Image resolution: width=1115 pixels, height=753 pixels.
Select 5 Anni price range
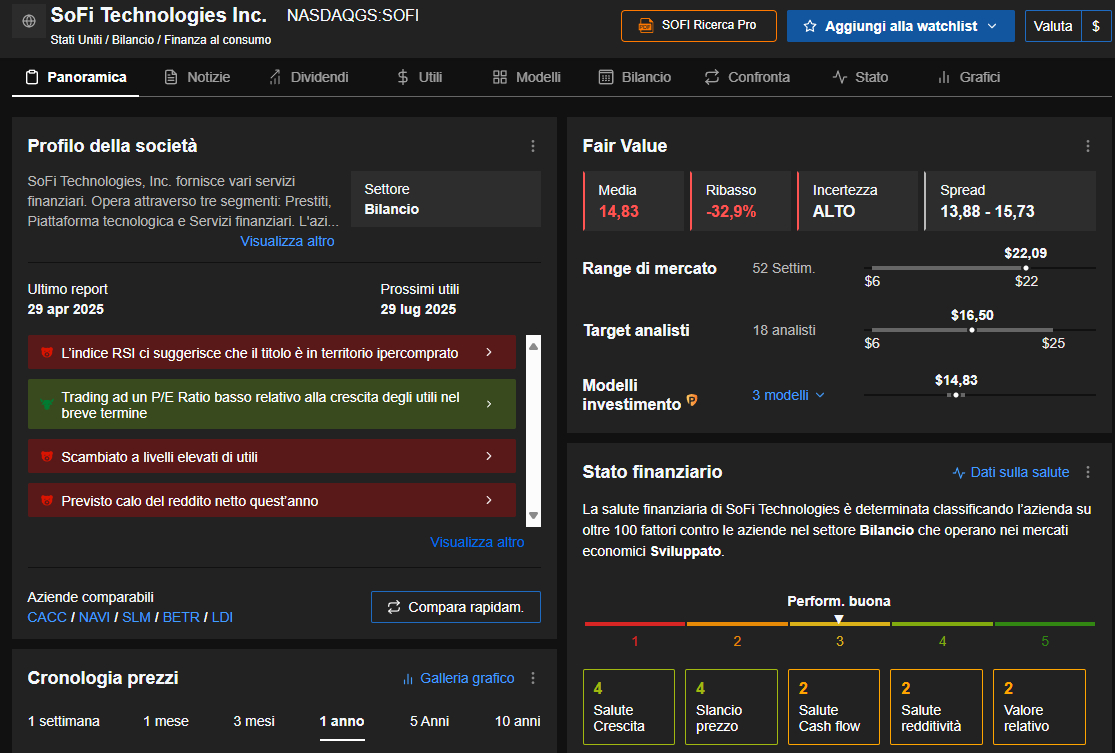[x=430, y=721]
